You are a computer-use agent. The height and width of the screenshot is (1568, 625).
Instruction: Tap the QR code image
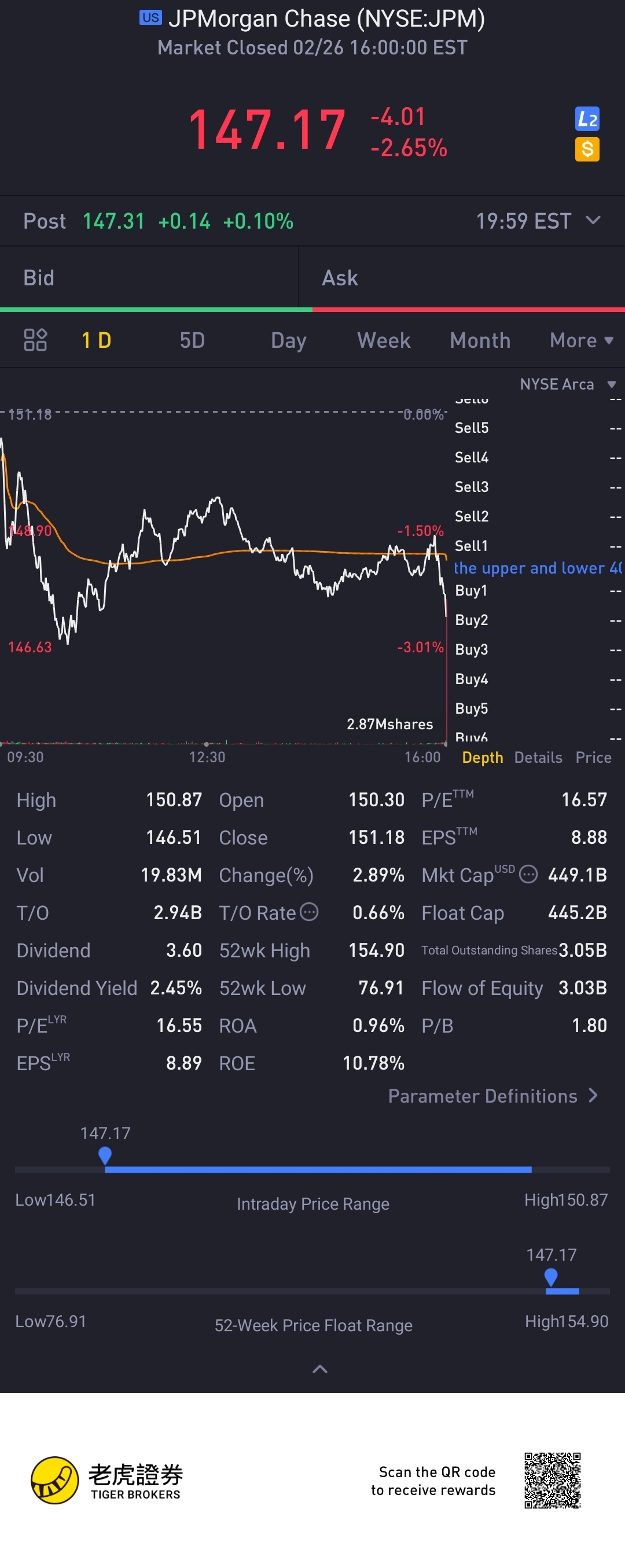552,1481
